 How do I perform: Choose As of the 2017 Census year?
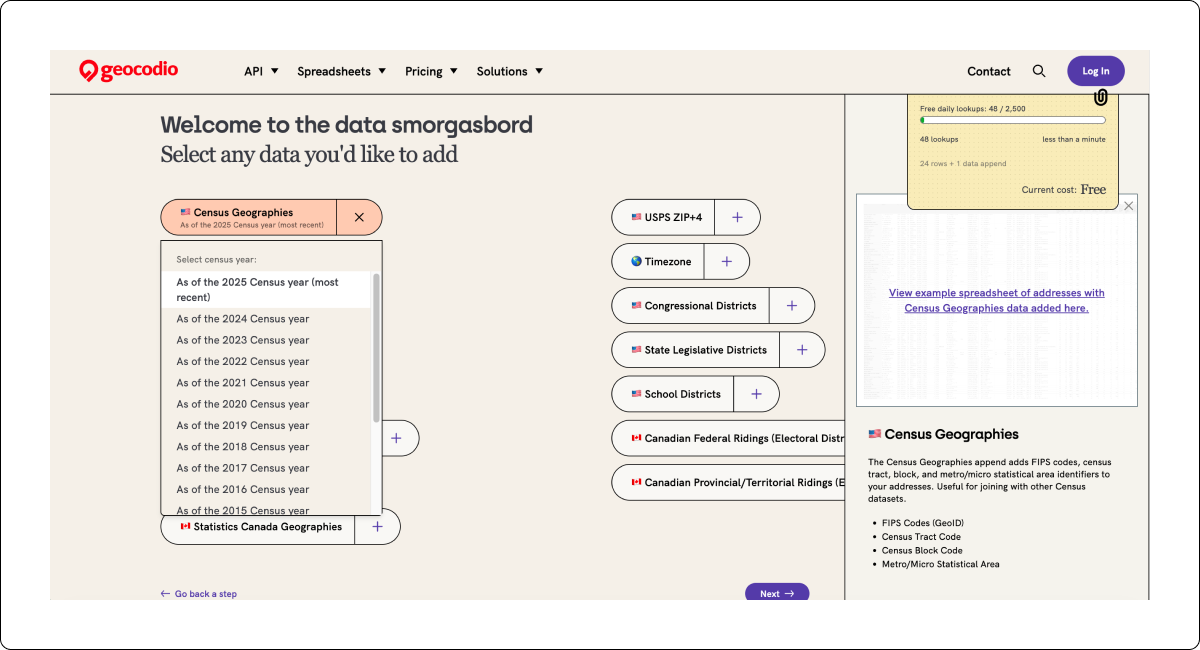point(266,468)
